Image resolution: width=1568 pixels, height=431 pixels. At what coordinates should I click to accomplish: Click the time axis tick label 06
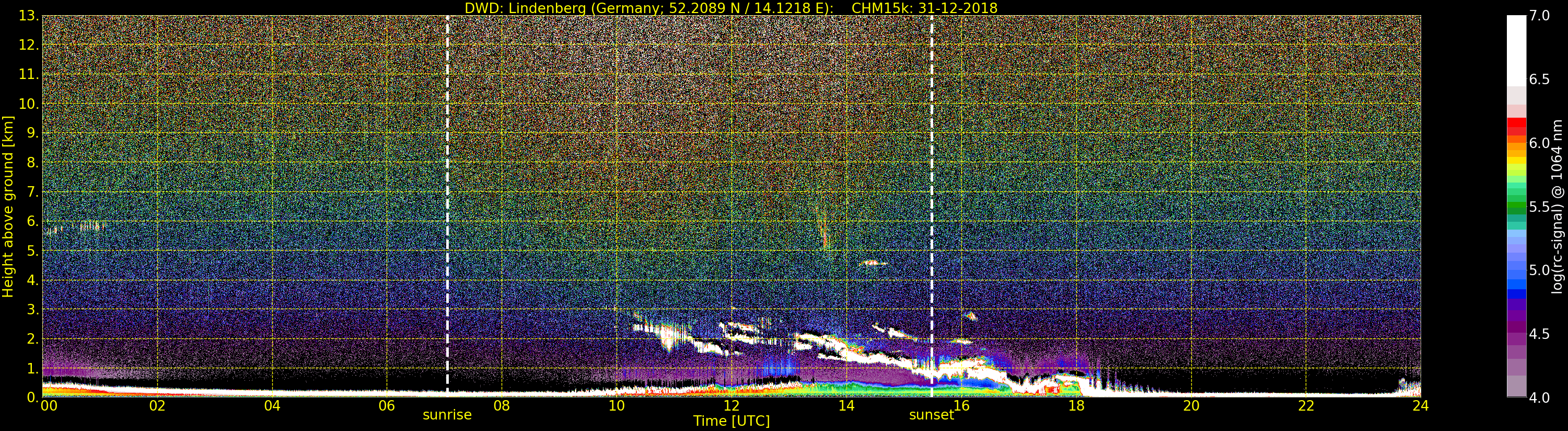coord(387,405)
